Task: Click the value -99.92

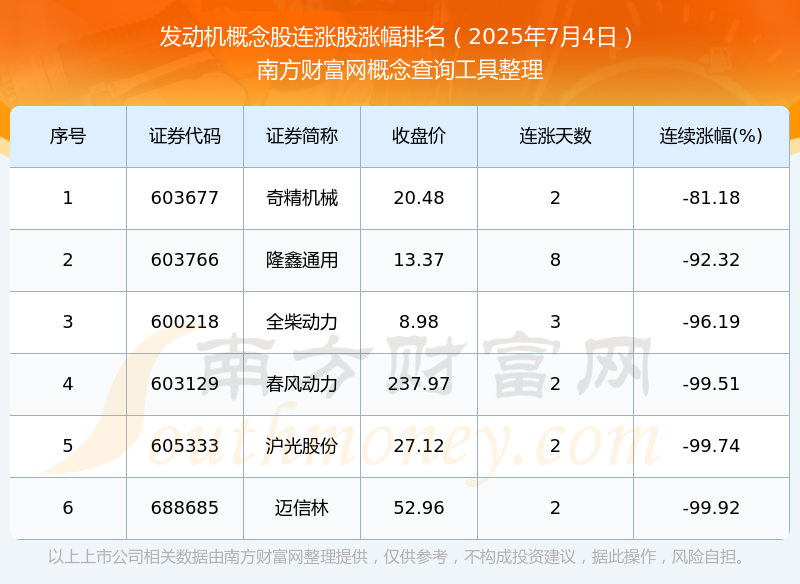Action: click(x=711, y=508)
